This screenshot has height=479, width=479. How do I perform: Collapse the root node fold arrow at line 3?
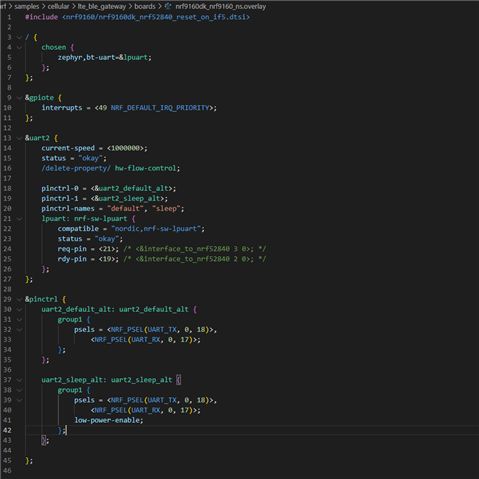coord(19,37)
